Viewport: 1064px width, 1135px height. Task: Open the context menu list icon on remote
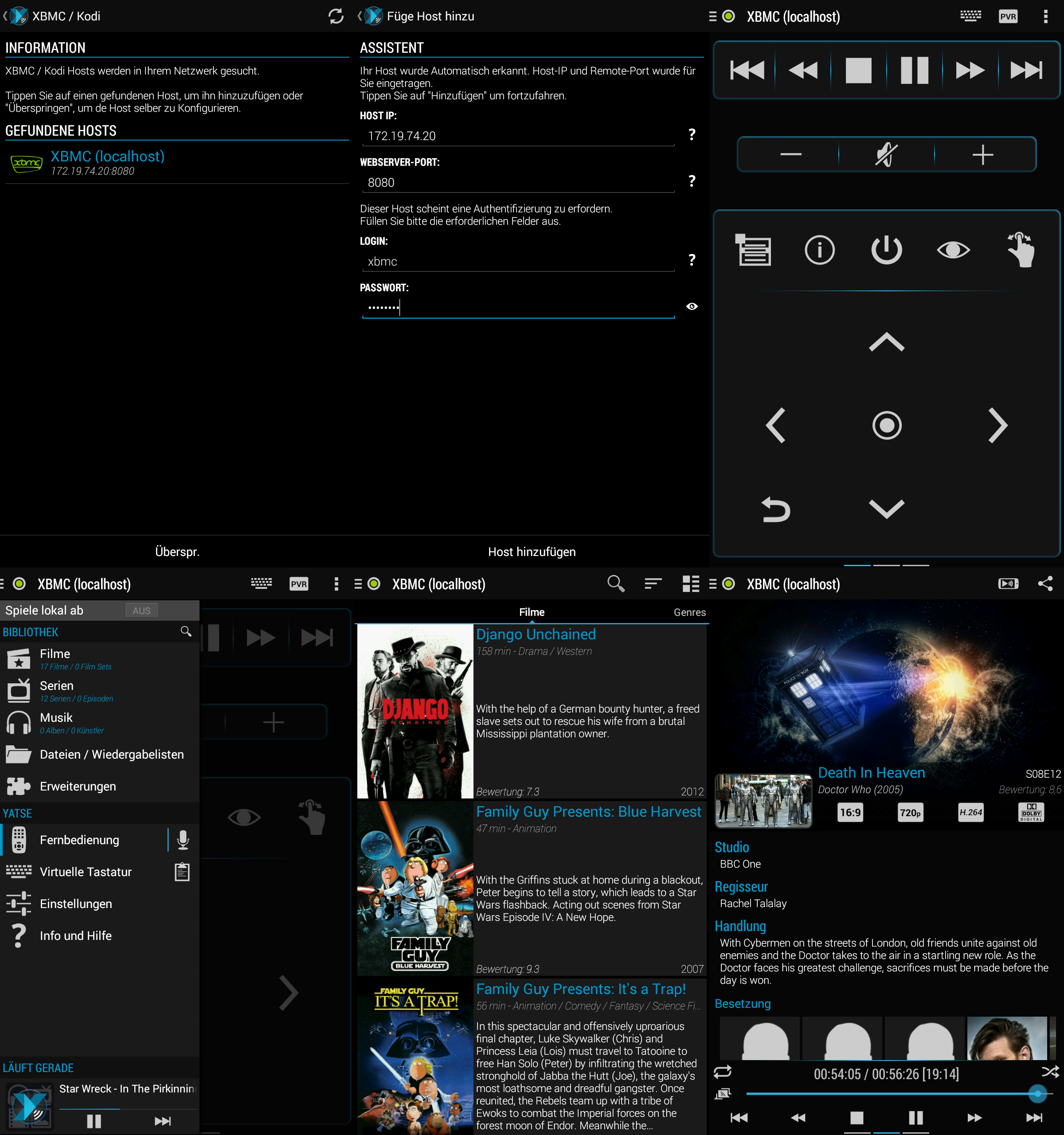coord(753,250)
